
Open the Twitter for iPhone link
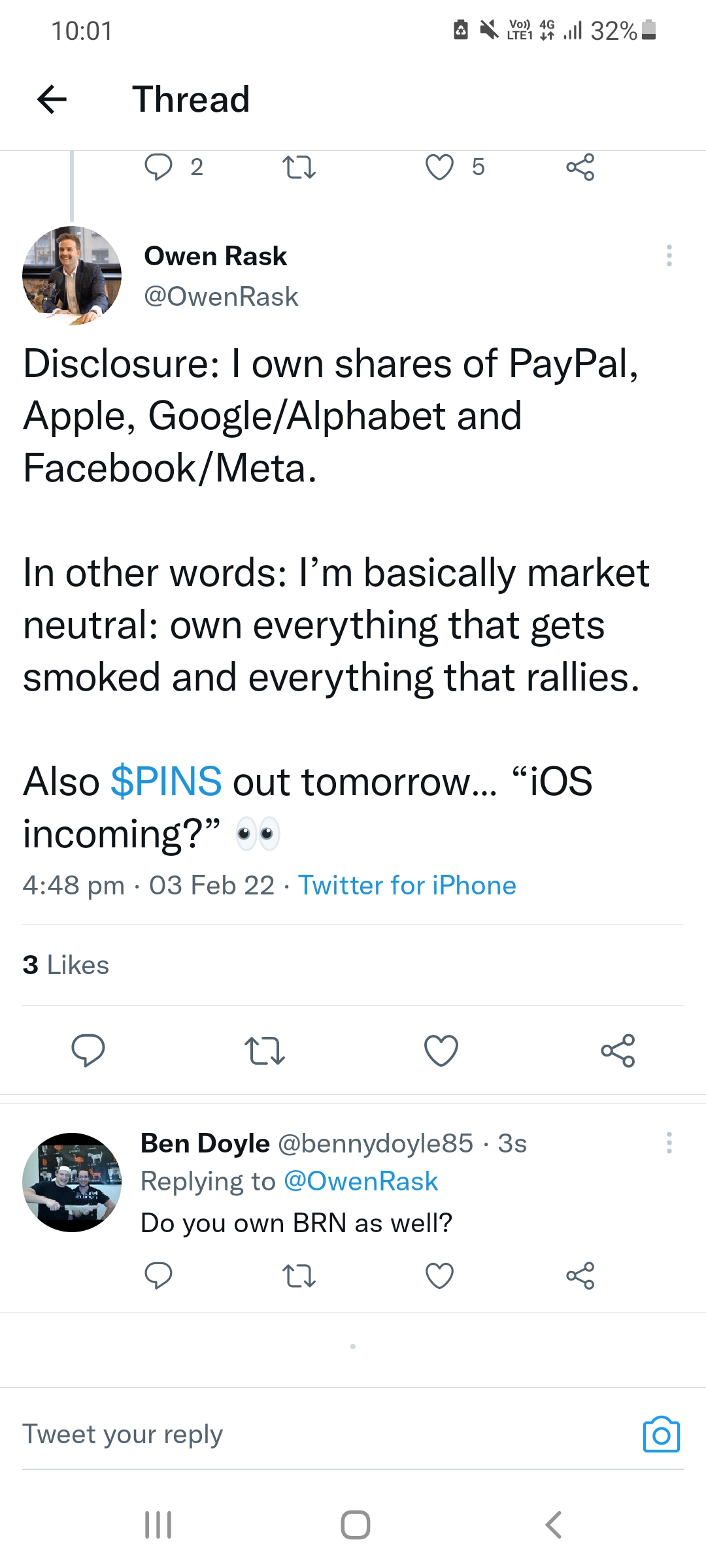tap(407, 886)
